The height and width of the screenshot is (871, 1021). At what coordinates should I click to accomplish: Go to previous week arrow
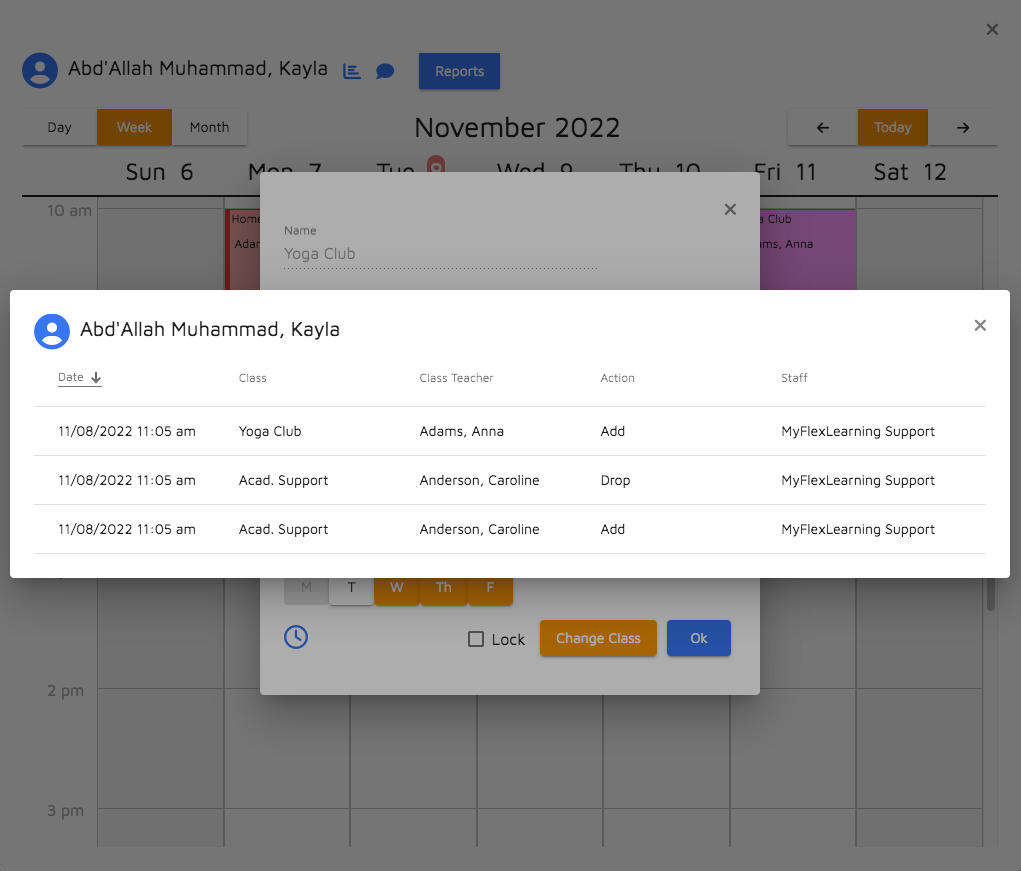823,127
